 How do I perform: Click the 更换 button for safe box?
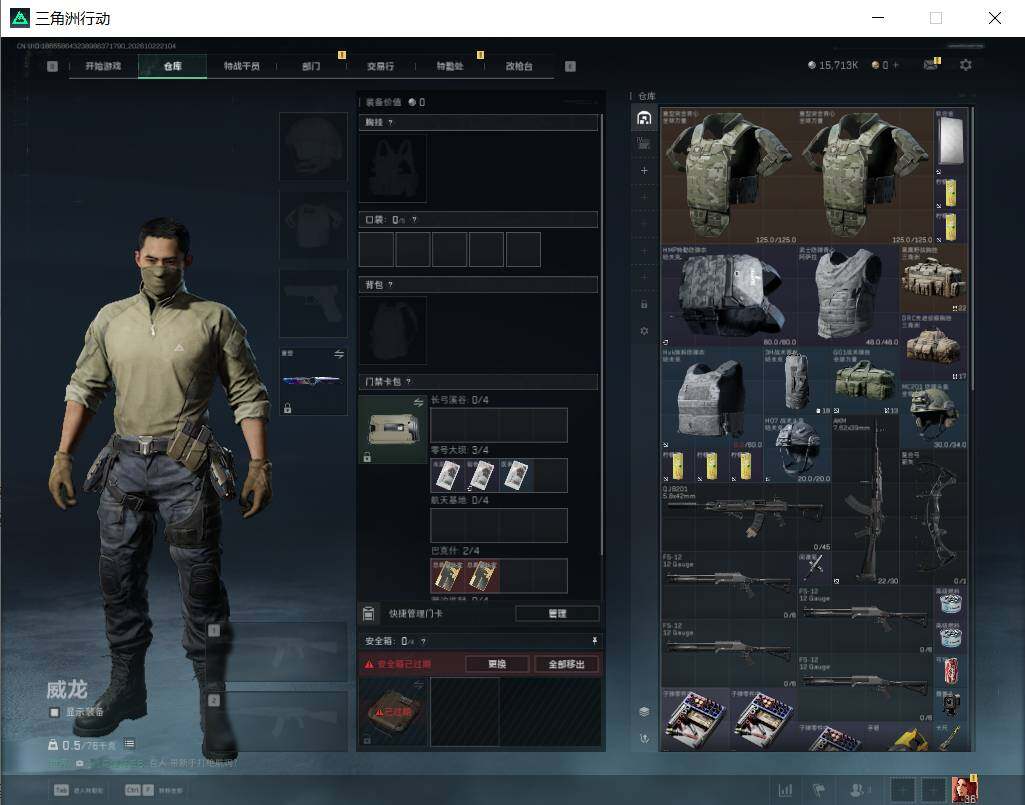(497, 664)
